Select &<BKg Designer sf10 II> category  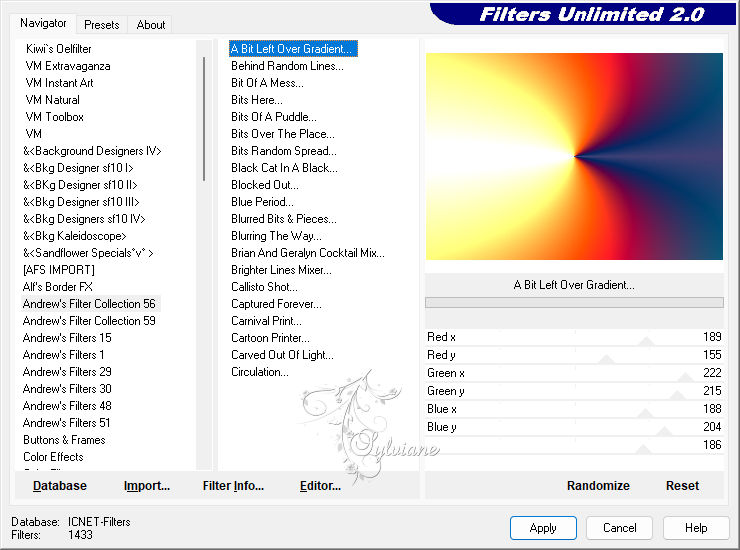tap(80, 185)
